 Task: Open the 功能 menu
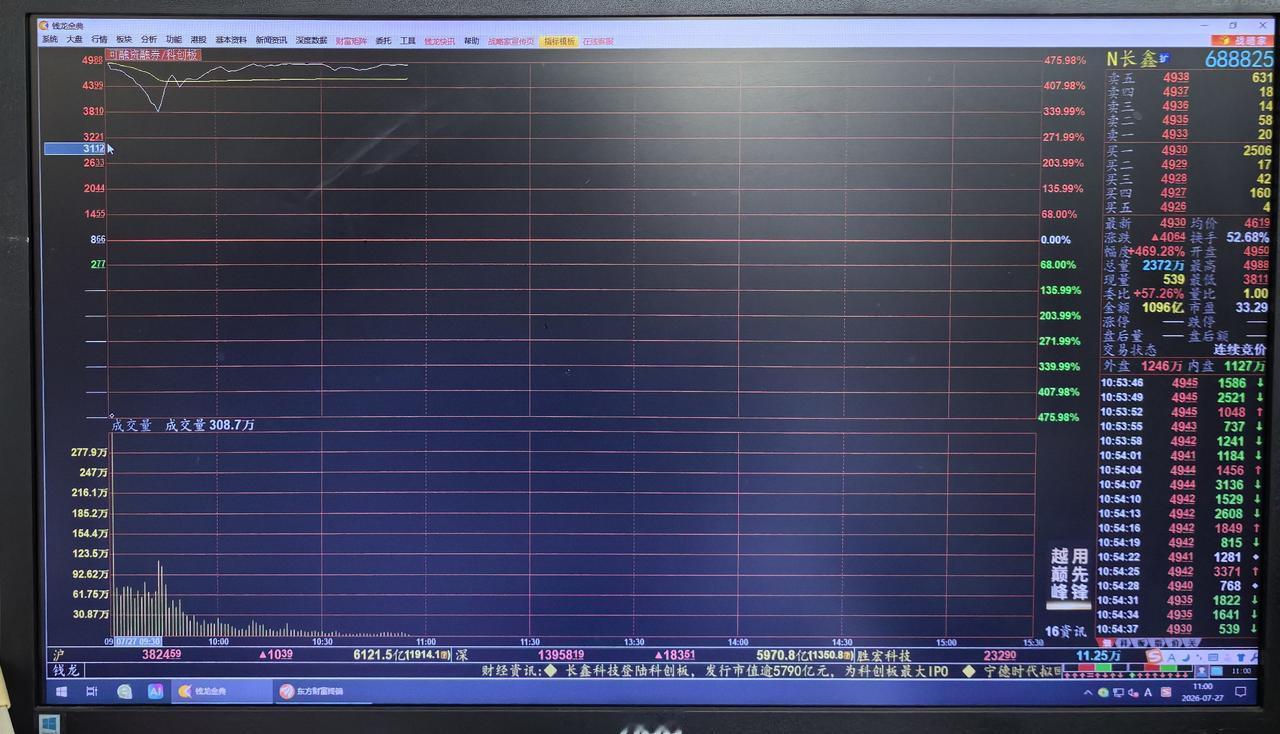point(174,41)
